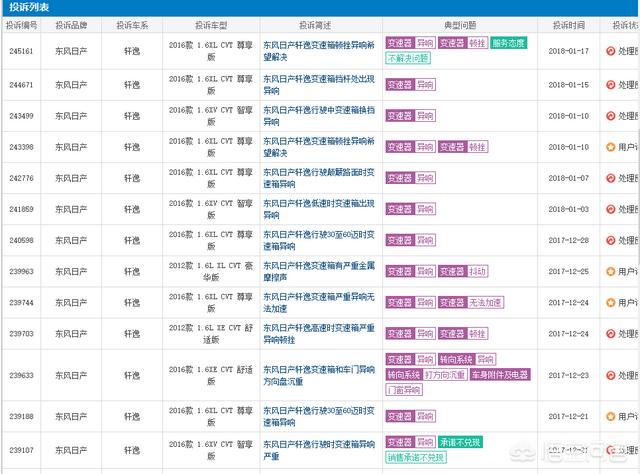This screenshot has width=640, height=474.
Task: Click the red status icon for complaint 241859
Action: pos(610,209)
